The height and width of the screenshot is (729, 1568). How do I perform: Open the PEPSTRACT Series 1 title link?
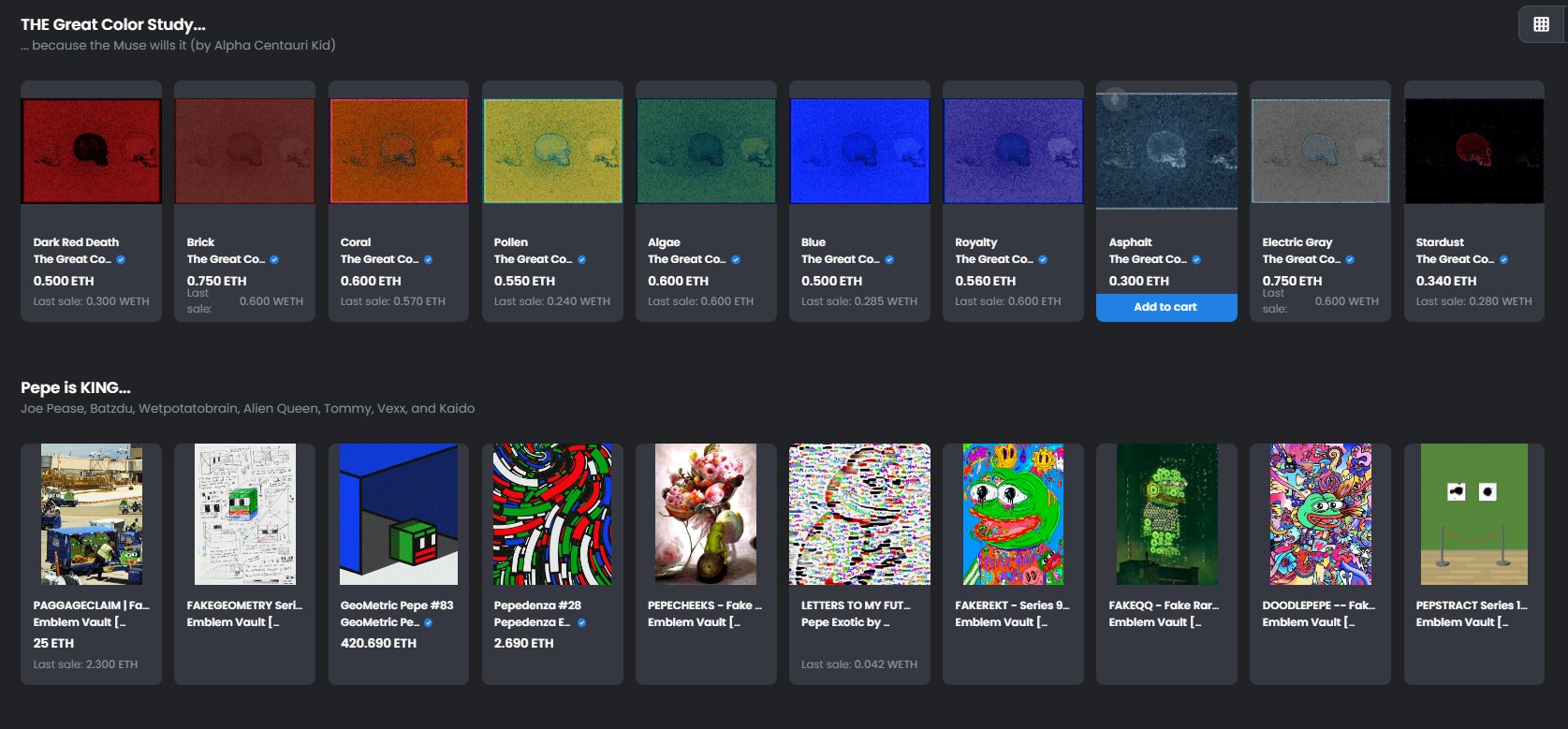coord(1472,605)
